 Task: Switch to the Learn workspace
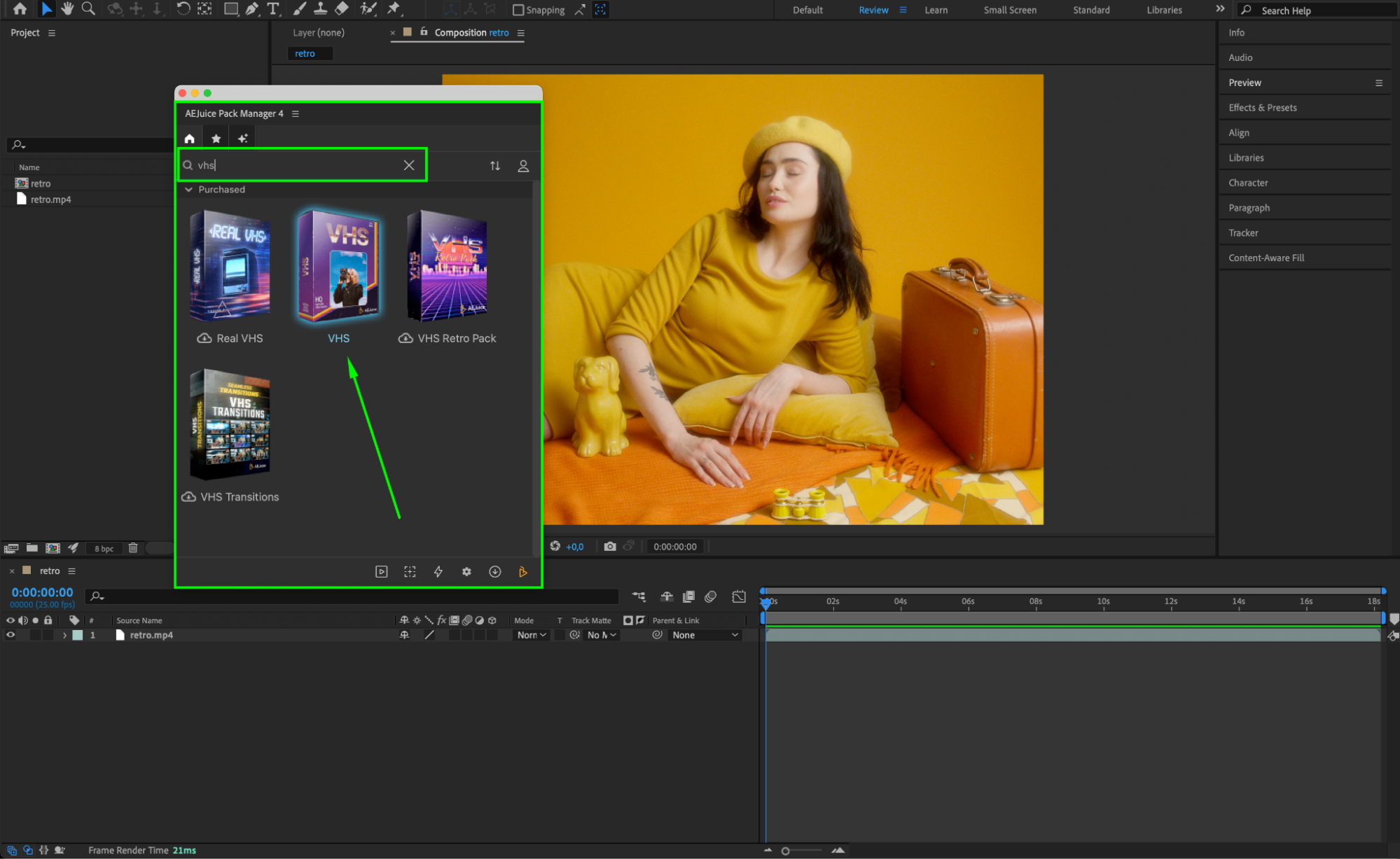point(936,10)
